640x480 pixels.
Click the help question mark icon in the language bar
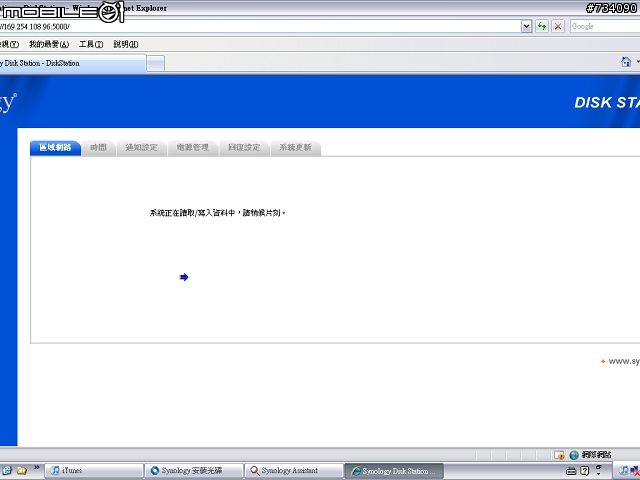pos(584,471)
